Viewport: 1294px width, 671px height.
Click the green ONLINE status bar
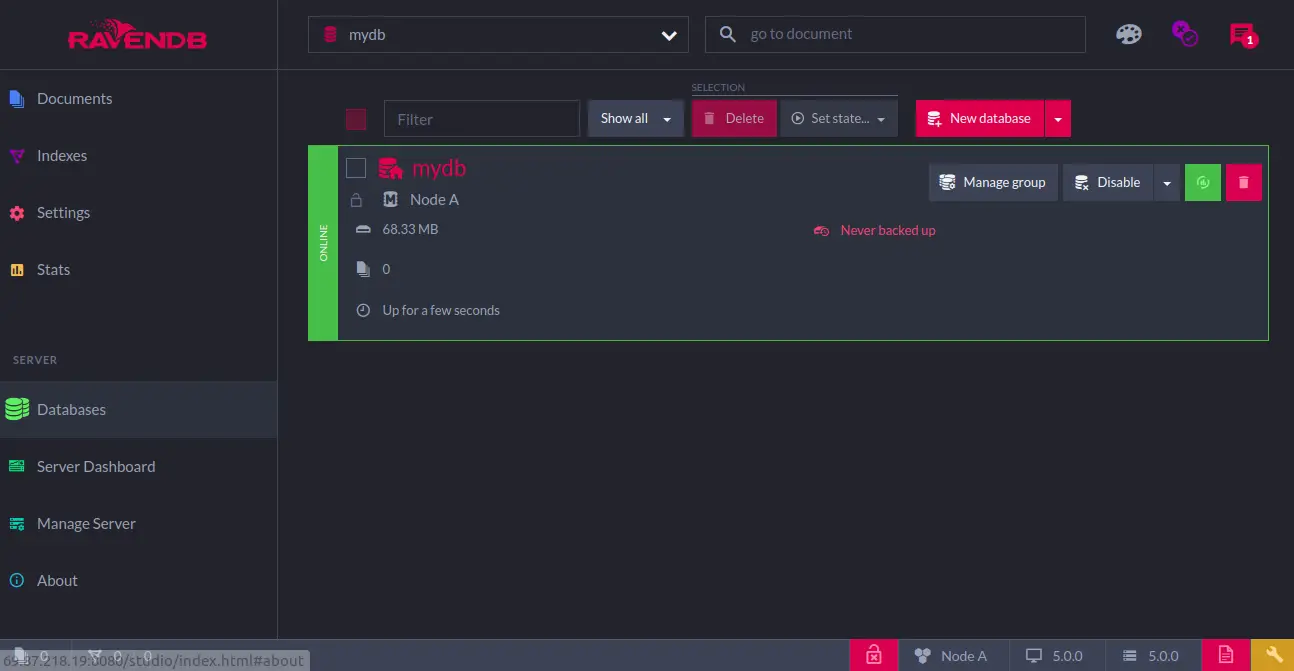coord(323,243)
